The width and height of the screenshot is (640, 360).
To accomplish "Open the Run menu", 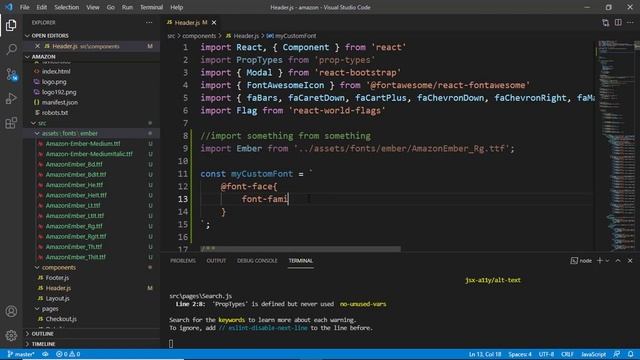I will (127, 7).
